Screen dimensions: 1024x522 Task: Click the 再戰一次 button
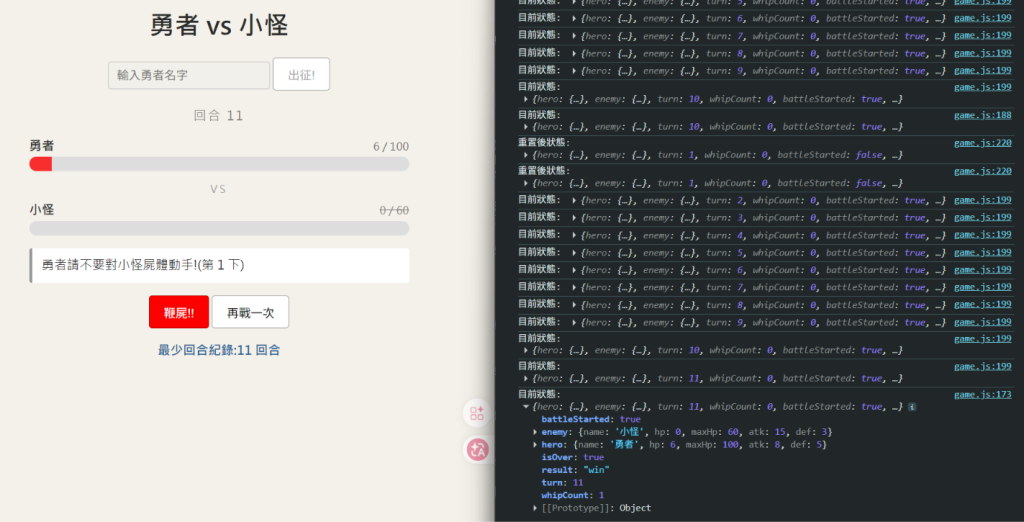point(250,312)
